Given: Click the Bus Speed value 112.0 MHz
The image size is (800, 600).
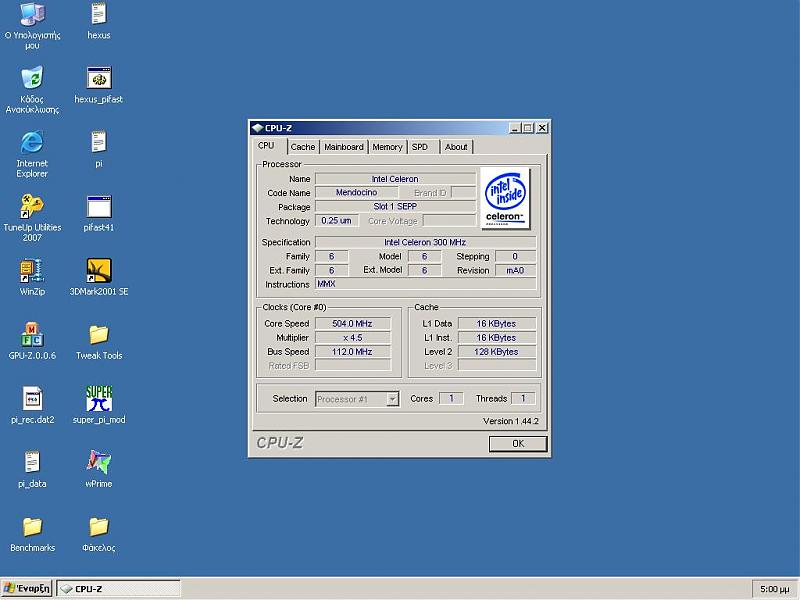Looking at the screenshot, I should tap(353, 352).
